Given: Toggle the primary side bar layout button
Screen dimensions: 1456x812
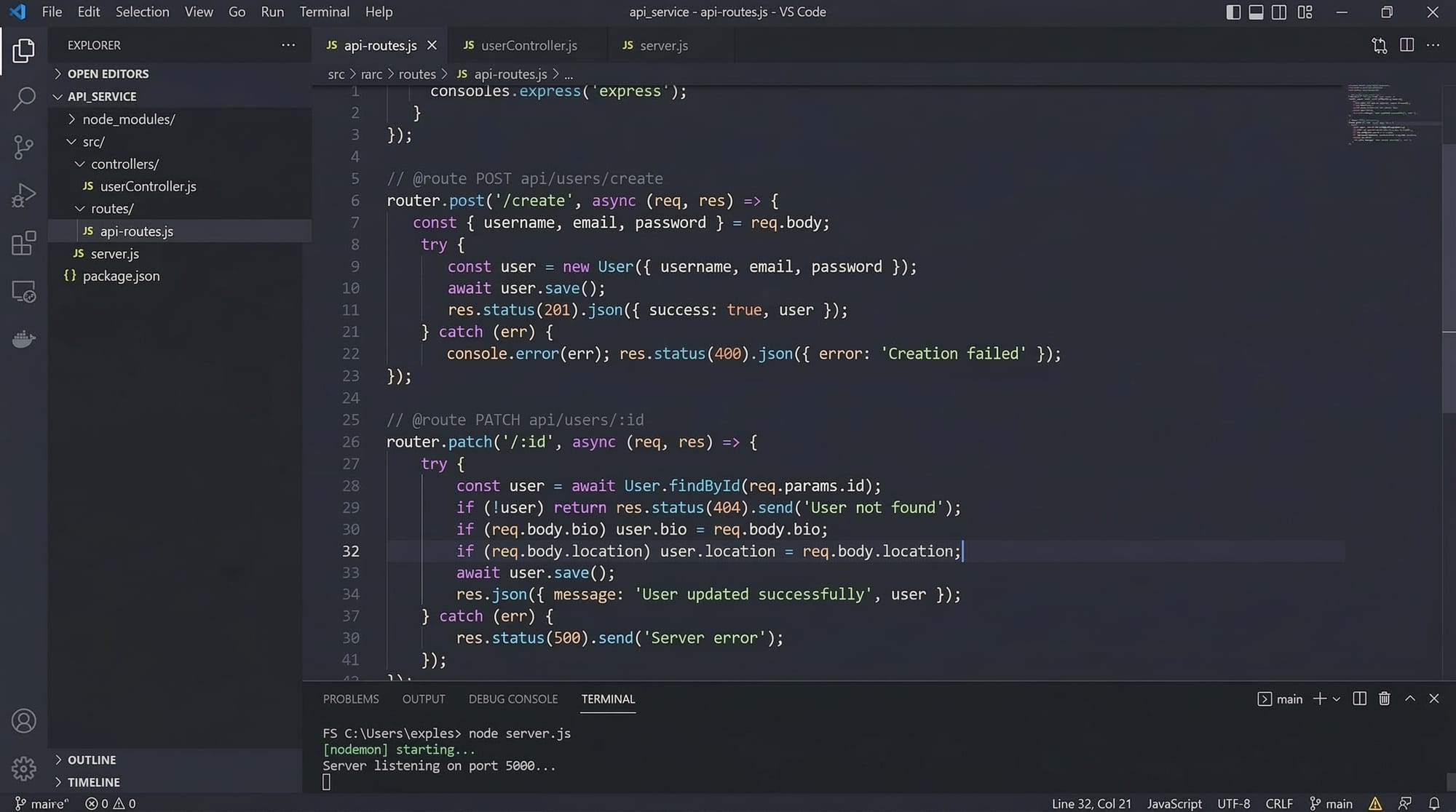Looking at the screenshot, I should (x=1233, y=12).
